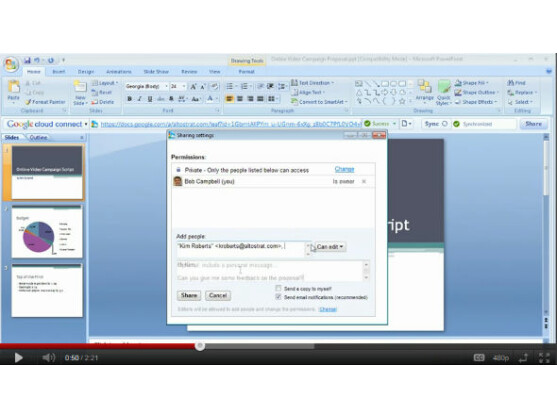Screen dimensions: 557x418
Task: Expand the font size dropdown
Action: [x=184, y=86]
